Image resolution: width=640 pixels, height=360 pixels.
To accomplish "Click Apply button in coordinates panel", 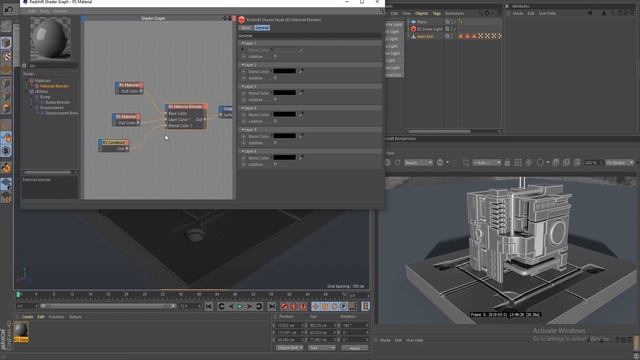I will [355, 348].
